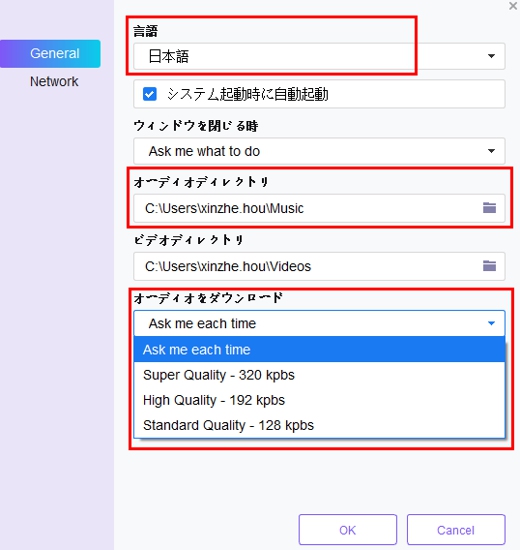Uncheck the auto-start on system boot checkbox
This screenshot has width=520, height=550.
(x=150, y=94)
